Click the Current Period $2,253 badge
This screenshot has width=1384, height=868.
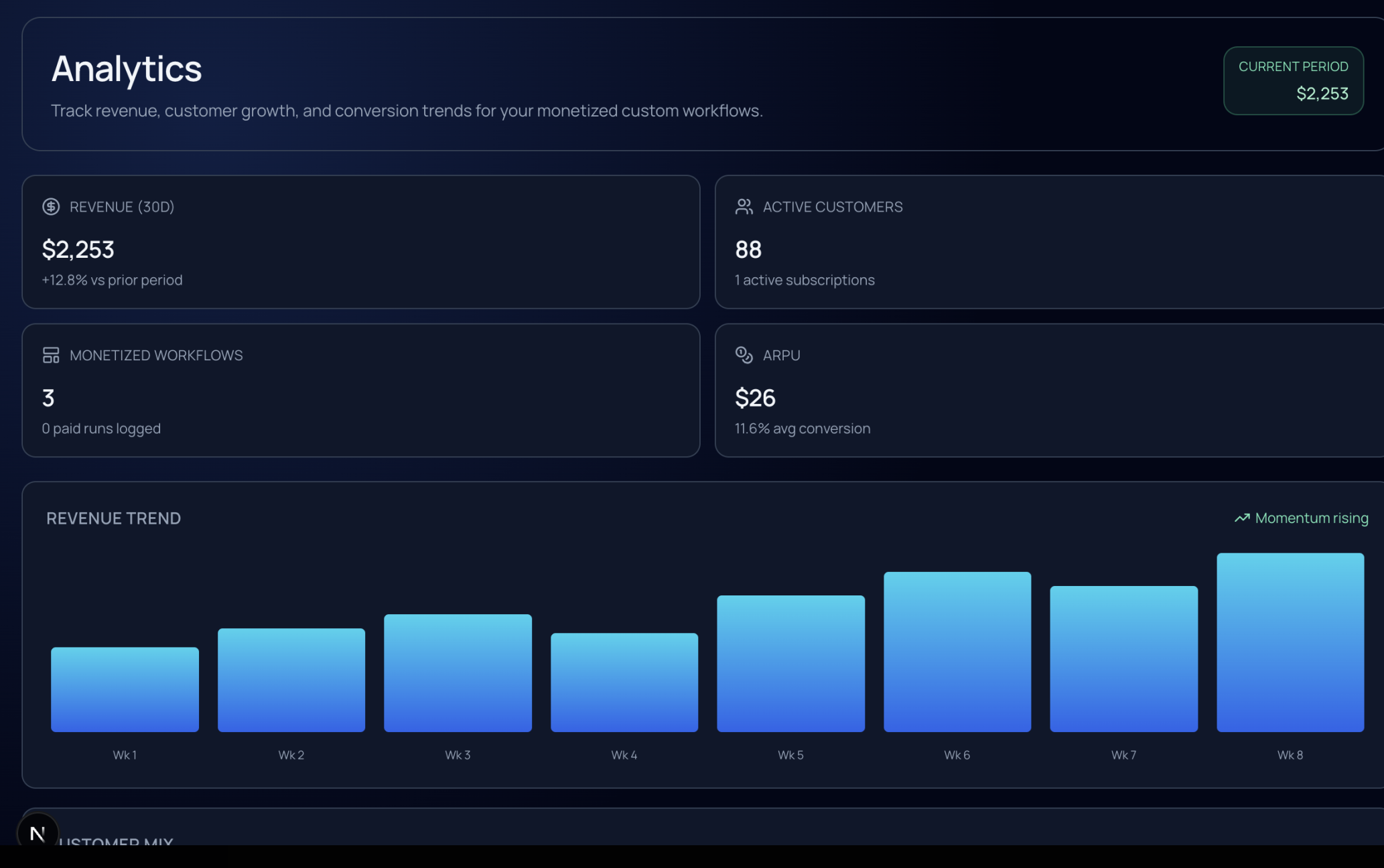(1293, 80)
